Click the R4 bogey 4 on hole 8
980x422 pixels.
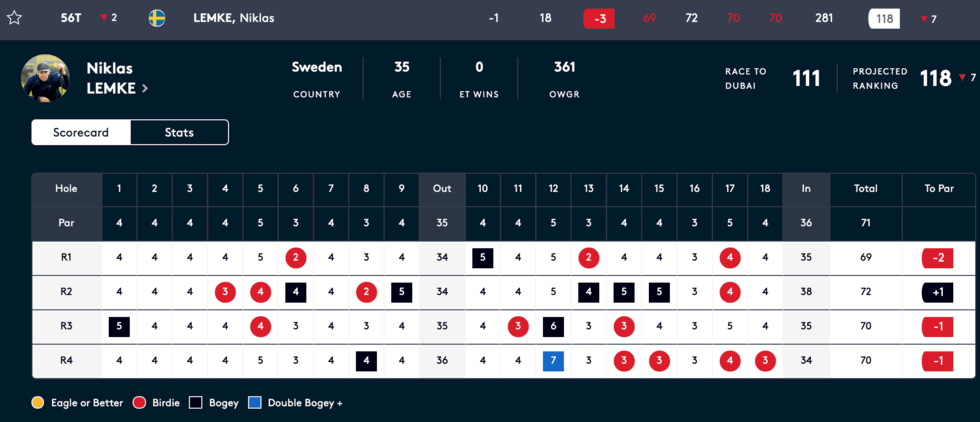tap(366, 361)
